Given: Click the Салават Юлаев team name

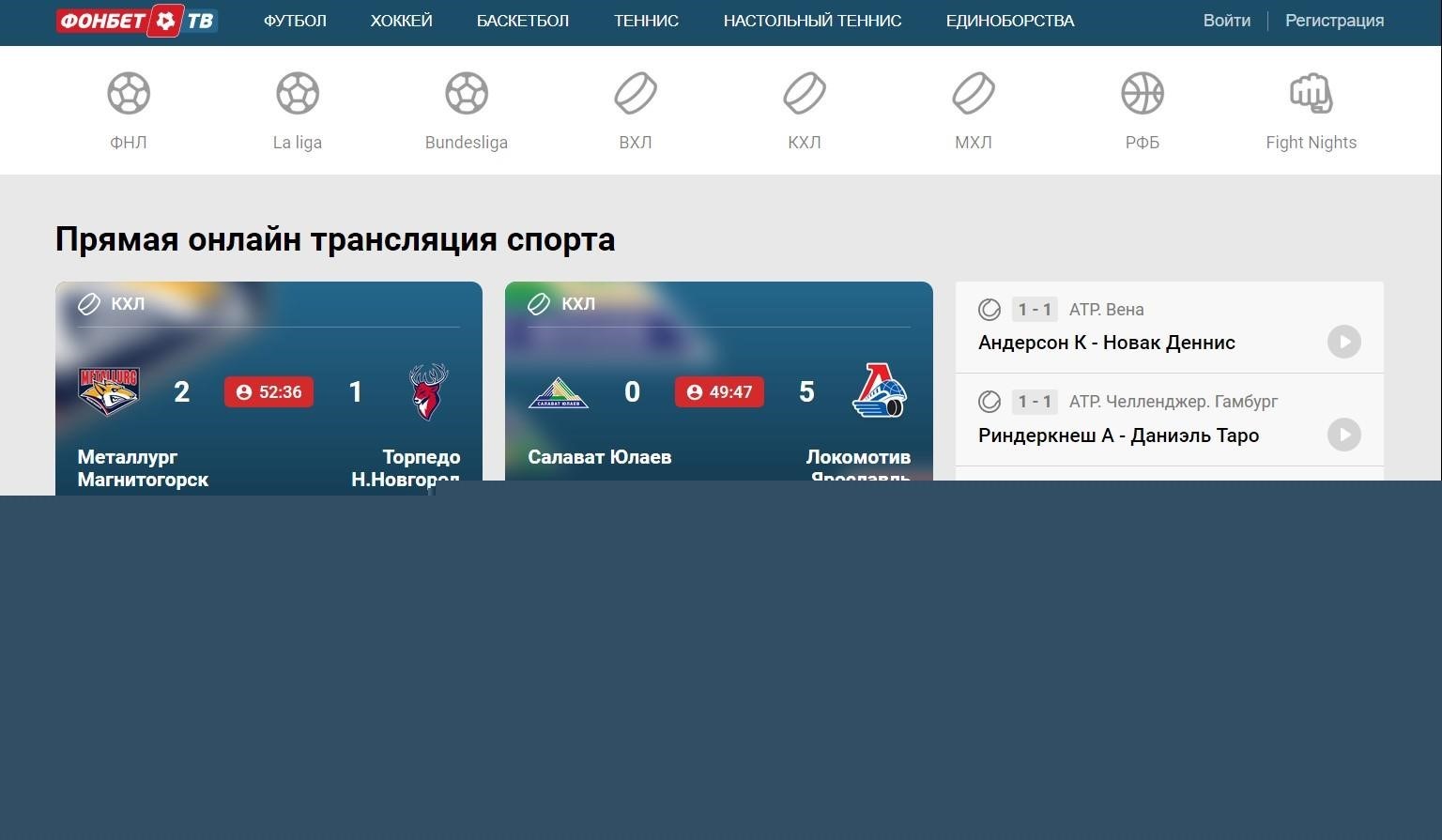Looking at the screenshot, I should point(600,457).
